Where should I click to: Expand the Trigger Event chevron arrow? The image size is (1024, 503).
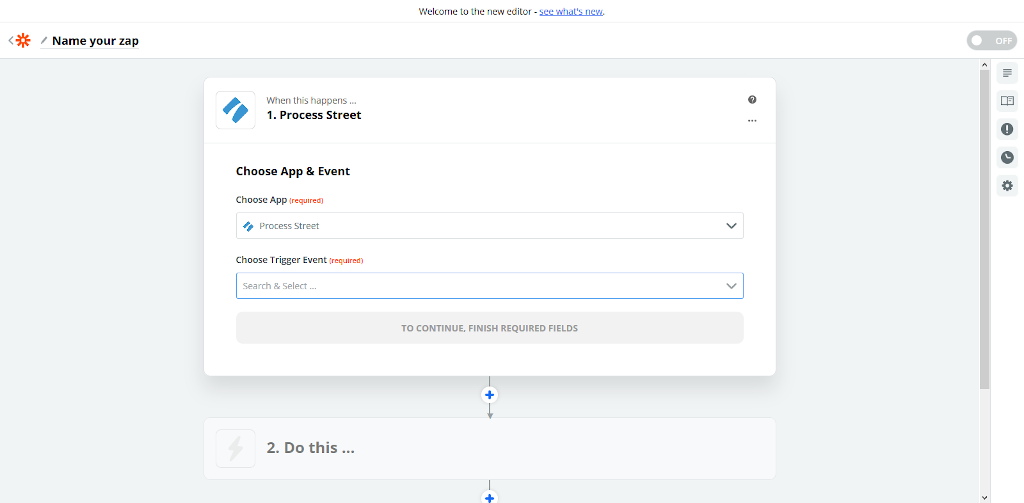[x=731, y=286]
